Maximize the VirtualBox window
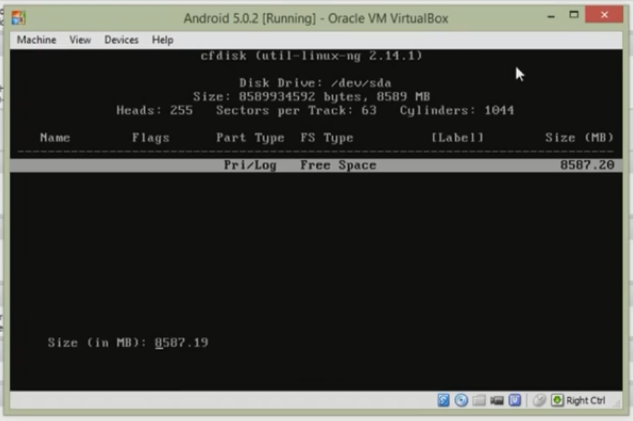The image size is (633, 421). 574,15
